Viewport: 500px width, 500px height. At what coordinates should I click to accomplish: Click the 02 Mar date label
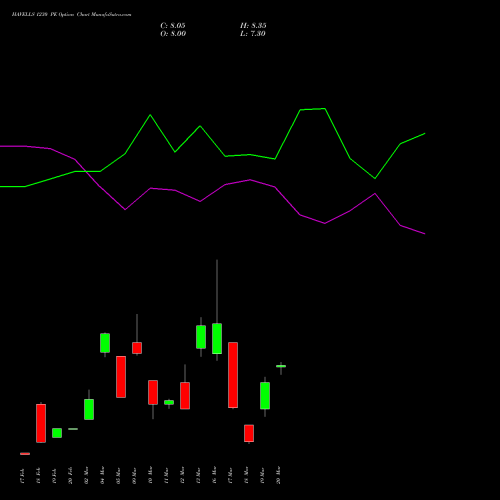coord(86,475)
